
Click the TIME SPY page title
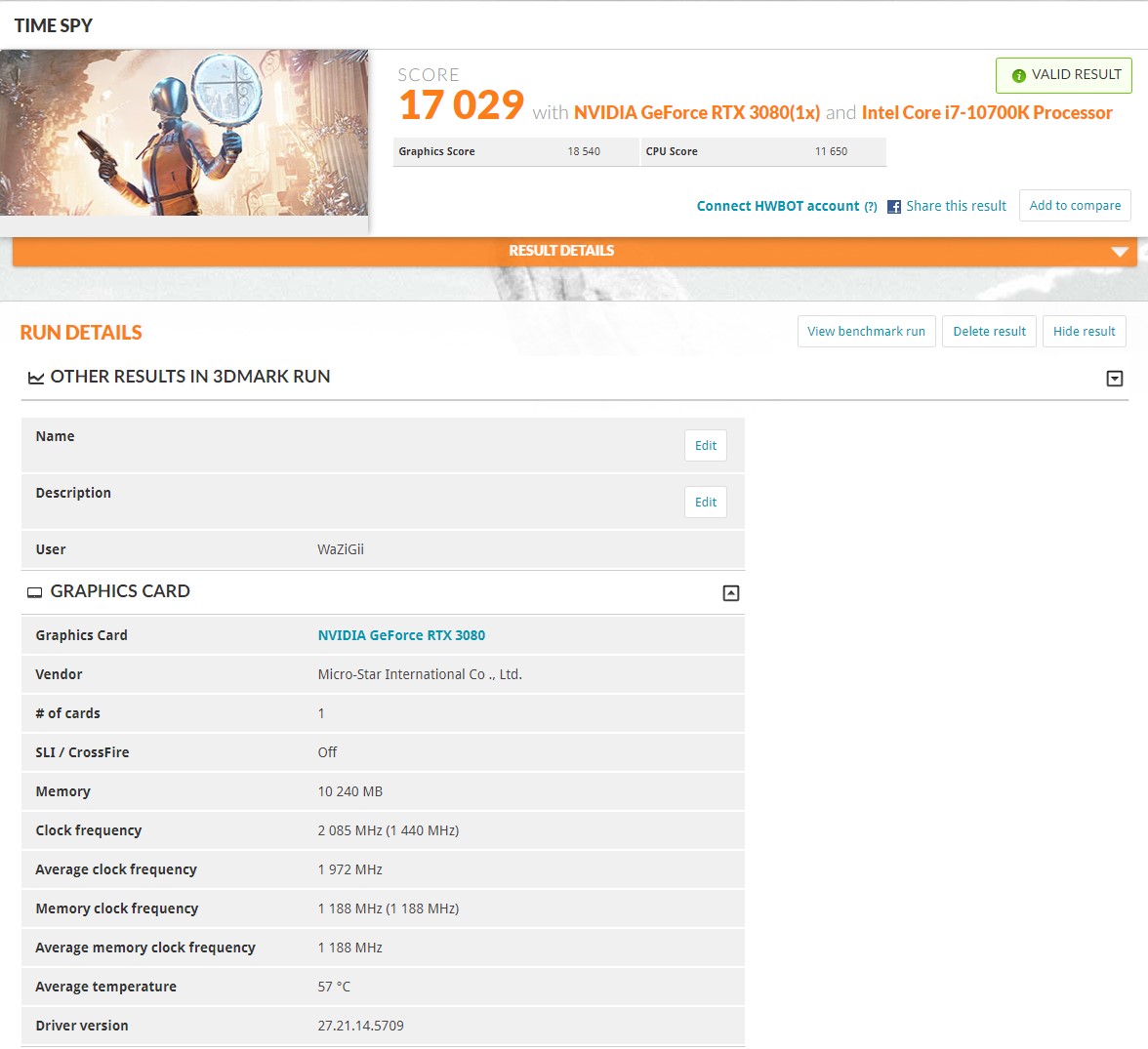pyautogui.click(x=54, y=25)
